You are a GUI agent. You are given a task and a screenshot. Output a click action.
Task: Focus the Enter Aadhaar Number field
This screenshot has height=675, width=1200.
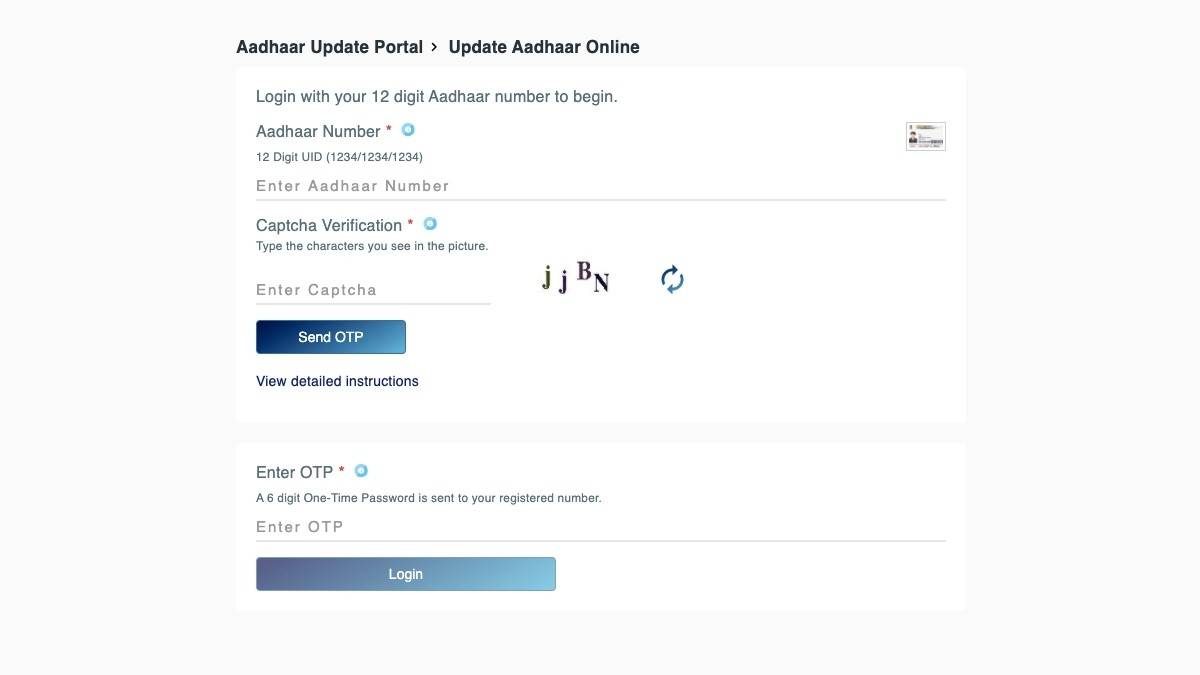click(x=600, y=186)
